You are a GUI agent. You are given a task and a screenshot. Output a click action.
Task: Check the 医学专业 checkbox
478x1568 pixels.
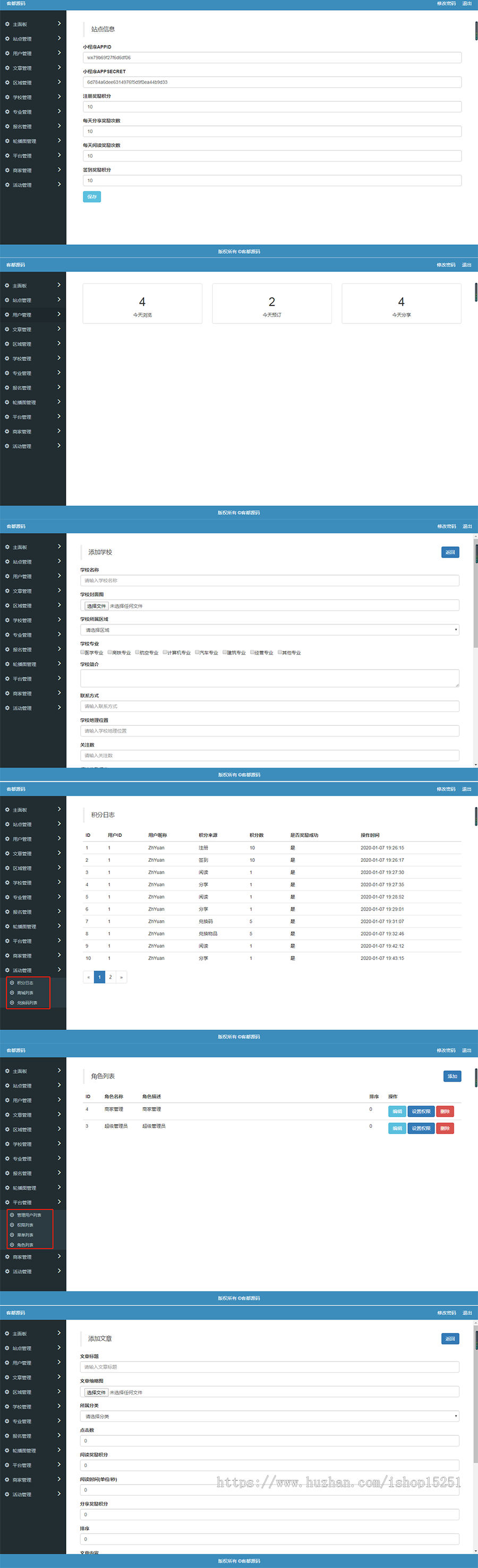[83, 652]
